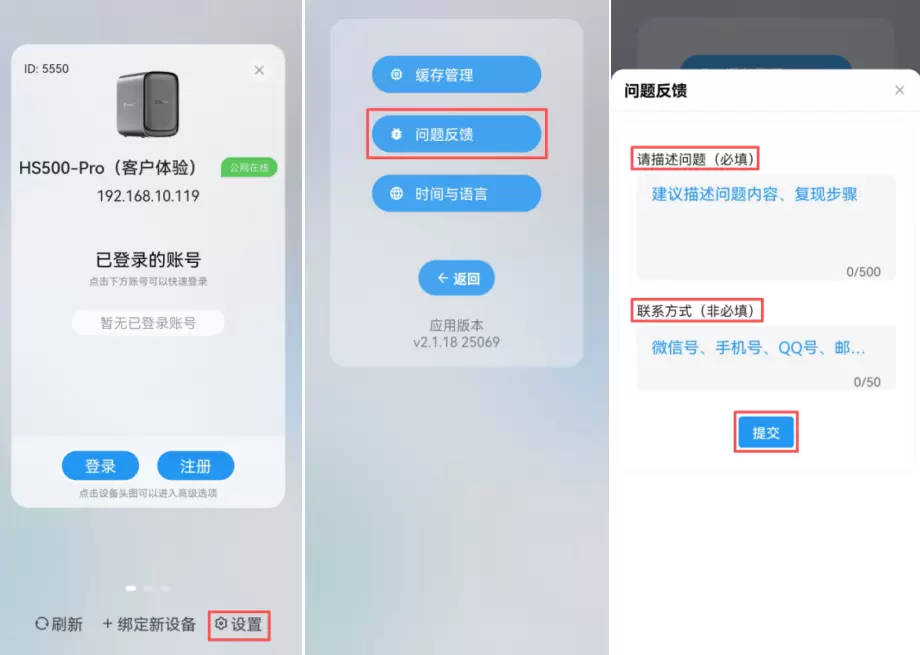Select the first page indicator dot

pos(131,588)
